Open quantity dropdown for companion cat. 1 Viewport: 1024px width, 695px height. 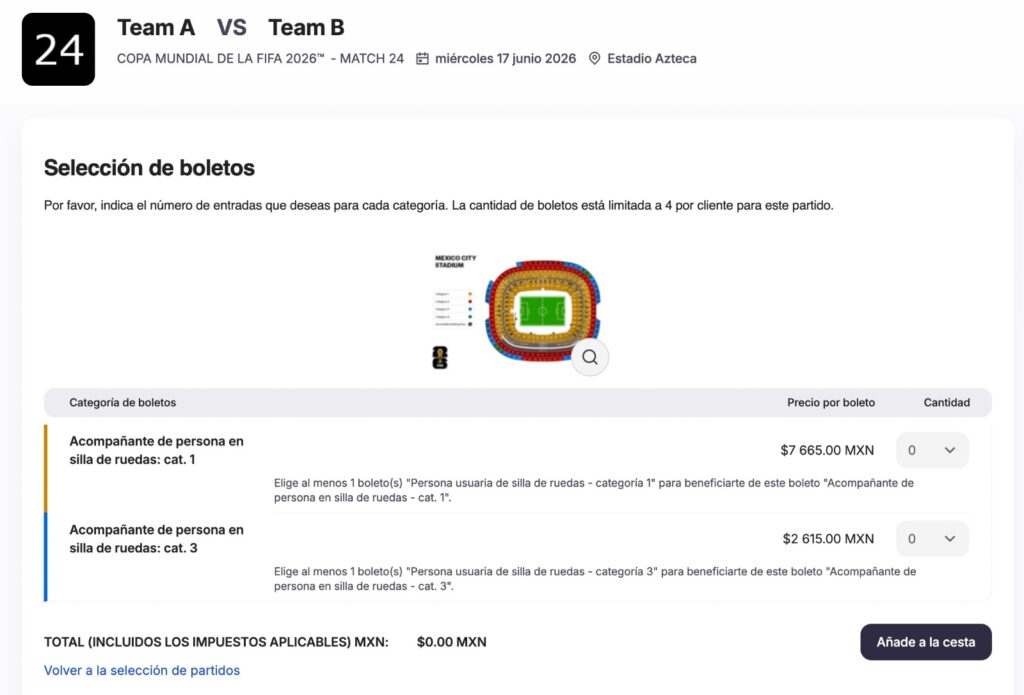point(932,450)
